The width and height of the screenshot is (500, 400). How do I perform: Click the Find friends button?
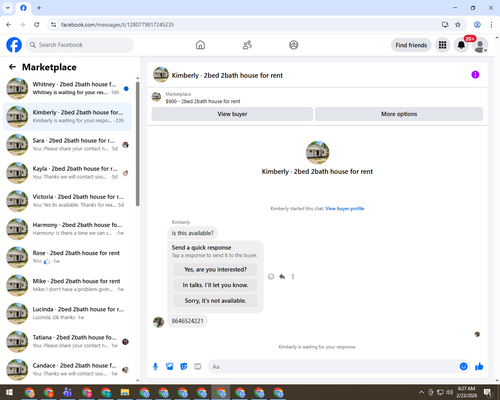point(411,45)
